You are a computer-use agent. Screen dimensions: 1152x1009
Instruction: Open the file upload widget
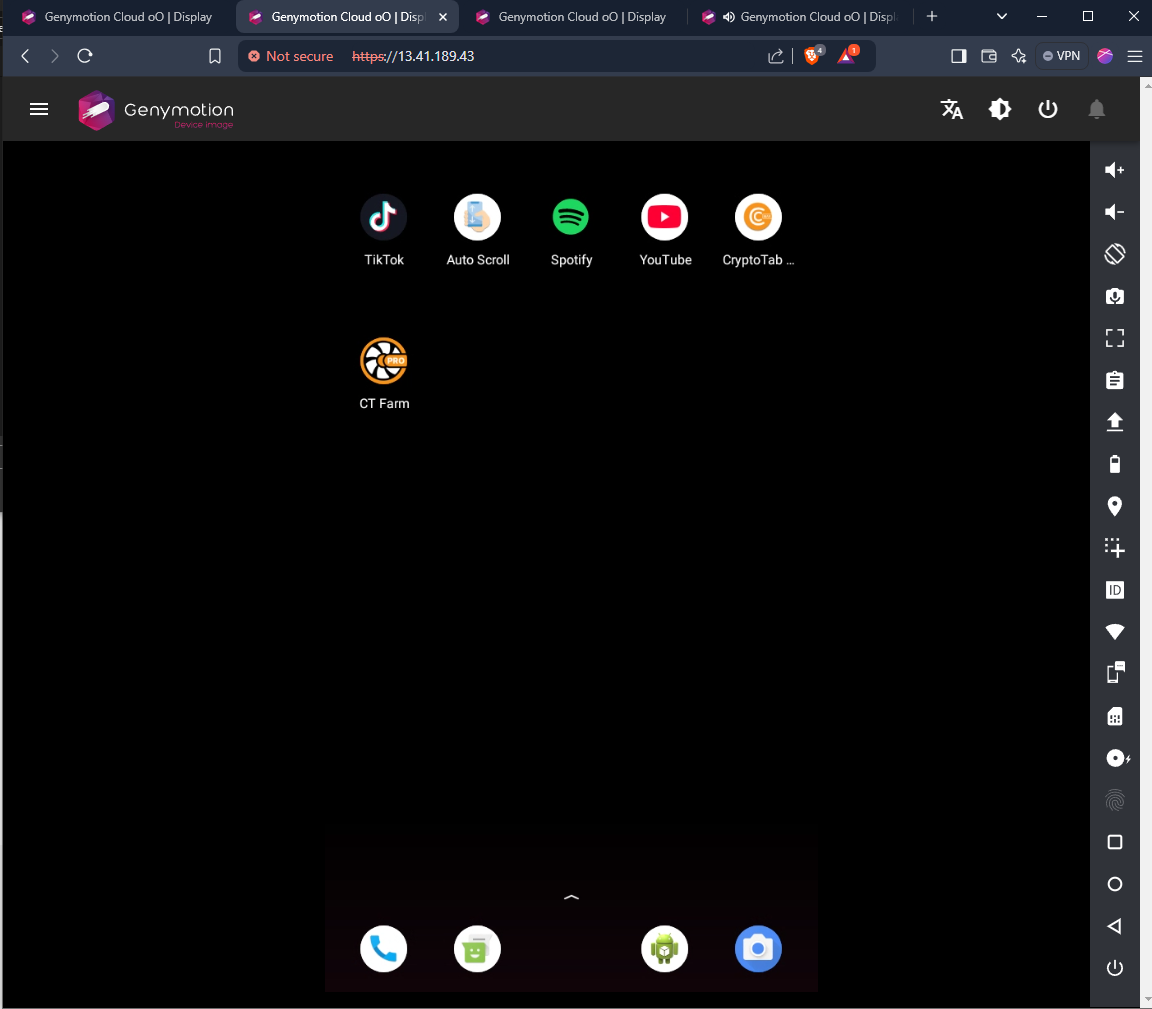coord(1115,422)
